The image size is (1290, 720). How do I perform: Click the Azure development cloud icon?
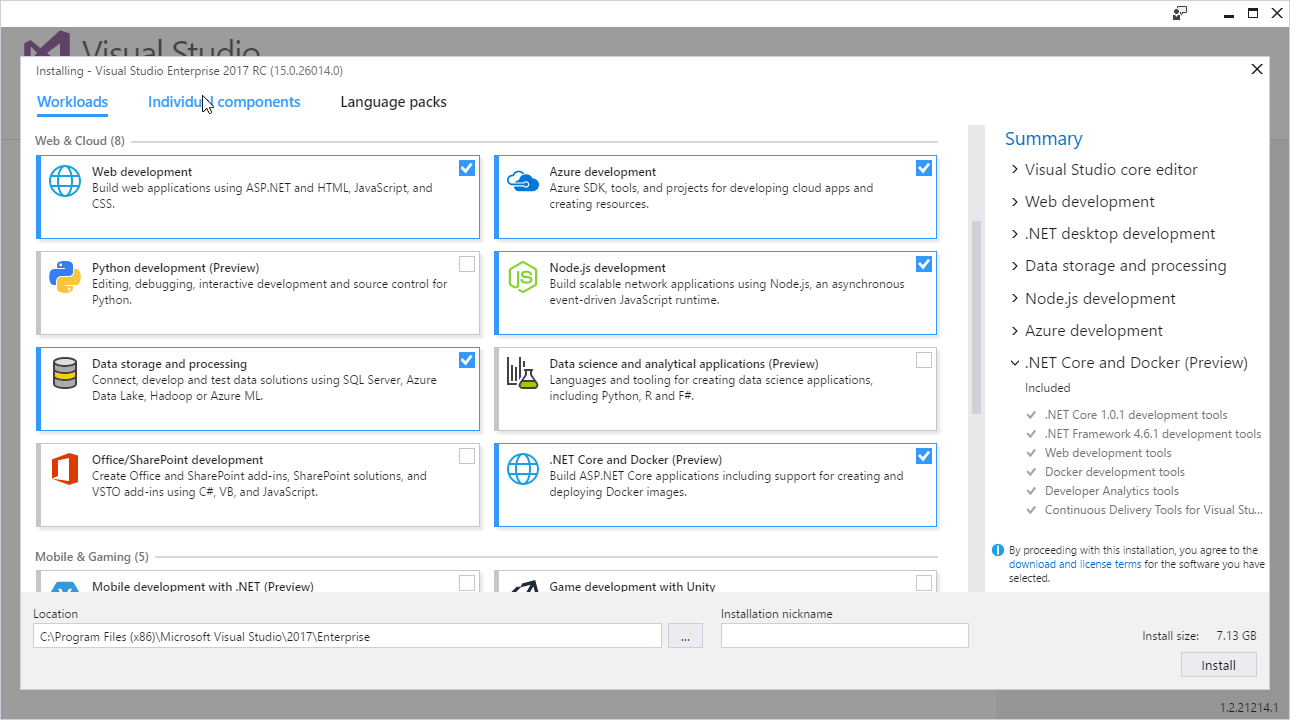(x=522, y=181)
